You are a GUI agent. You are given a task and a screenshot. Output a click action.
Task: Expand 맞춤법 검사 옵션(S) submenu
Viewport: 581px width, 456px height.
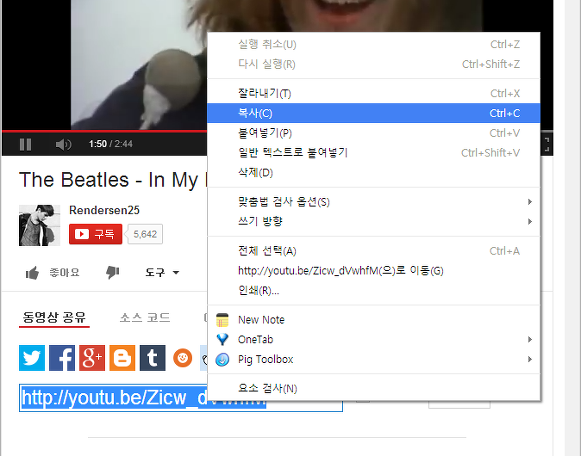[x=374, y=202]
